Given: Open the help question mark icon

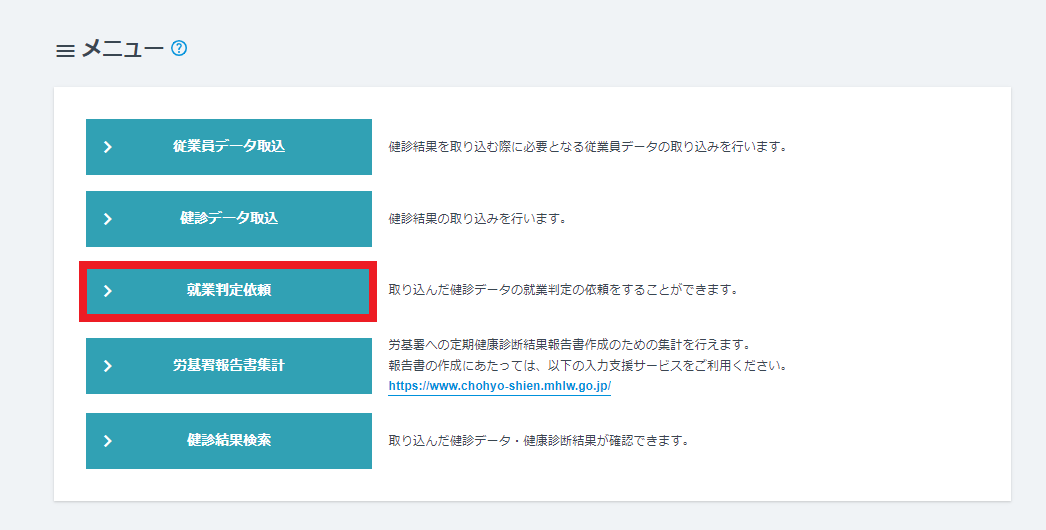Looking at the screenshot, I should click(179, 48).
